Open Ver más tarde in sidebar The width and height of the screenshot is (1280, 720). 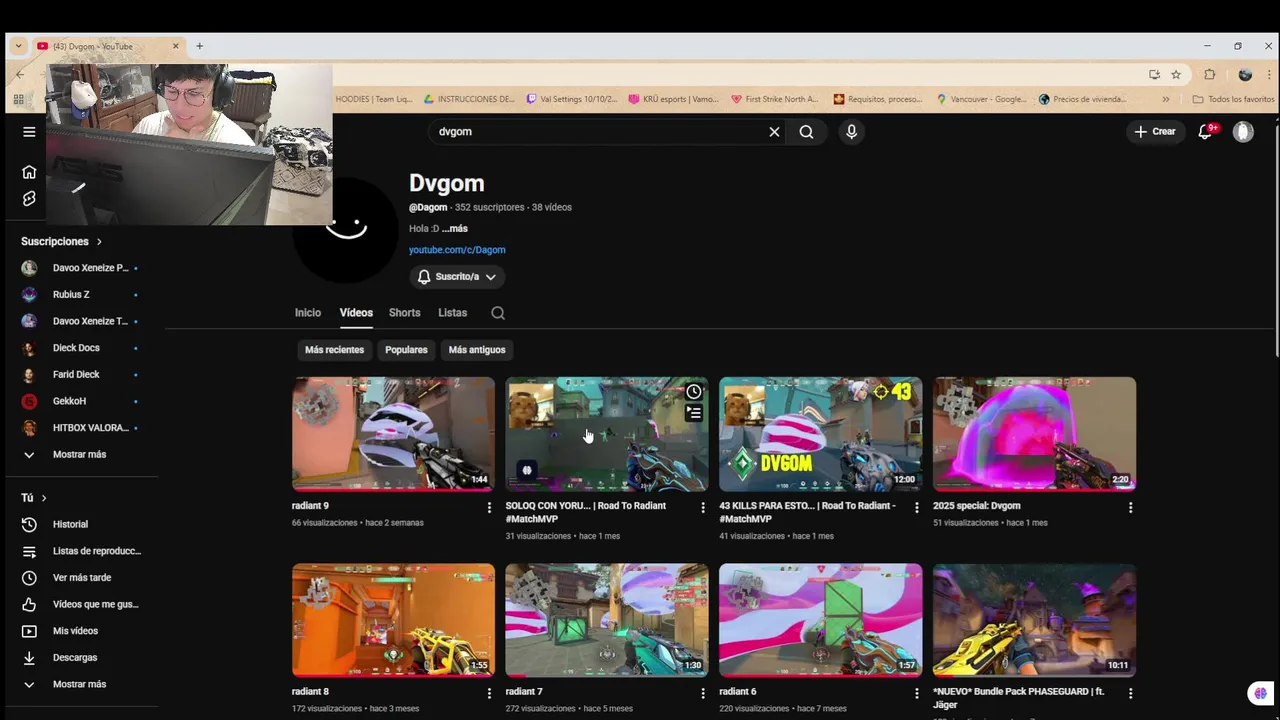pyautogui.click(x=82, y=578)
